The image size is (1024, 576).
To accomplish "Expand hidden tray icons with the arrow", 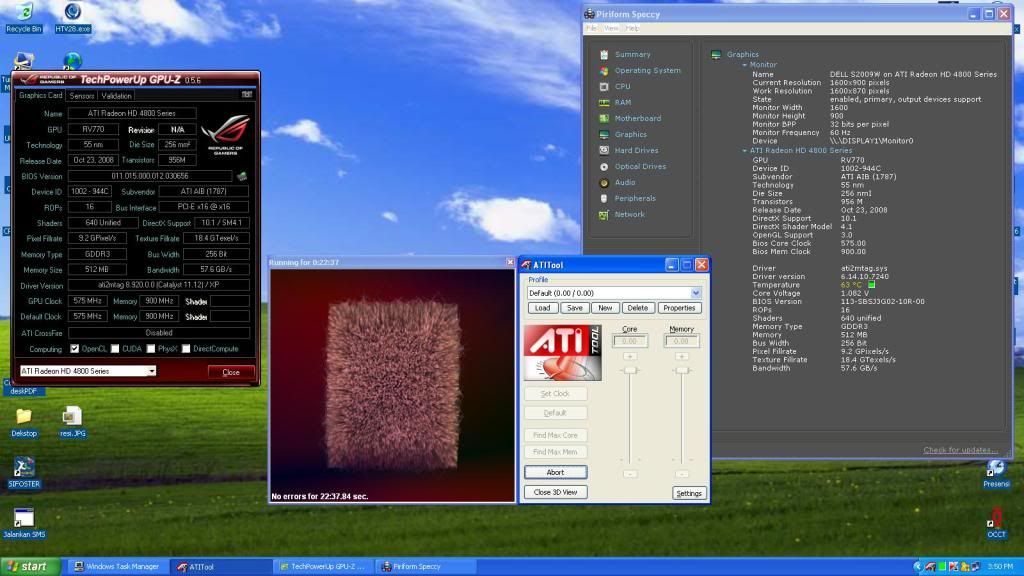I will click(x=918, y=567).
